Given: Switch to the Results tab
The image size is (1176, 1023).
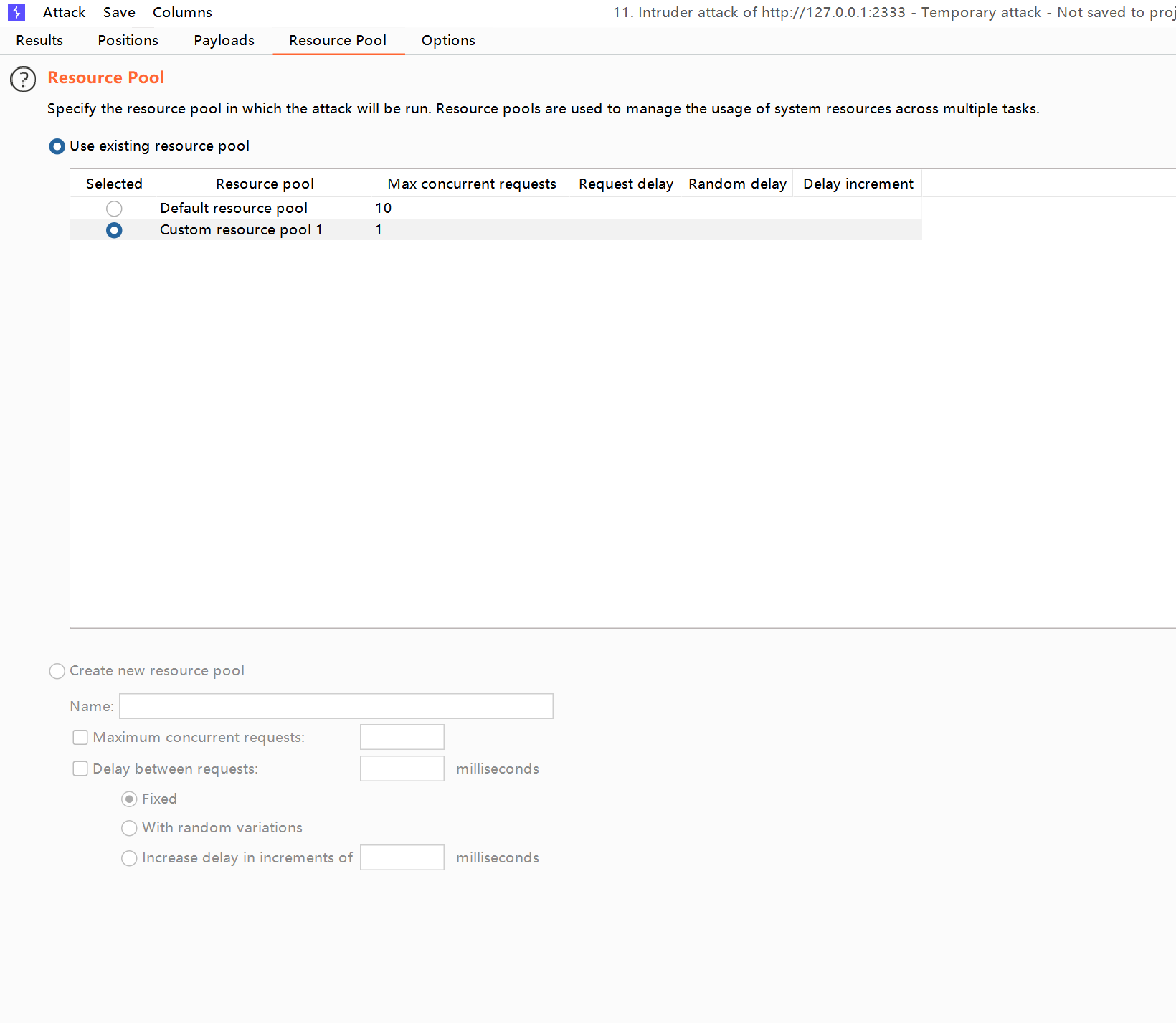Looking at the screenshot, I should pyautogui.click(x=39, y=40).
